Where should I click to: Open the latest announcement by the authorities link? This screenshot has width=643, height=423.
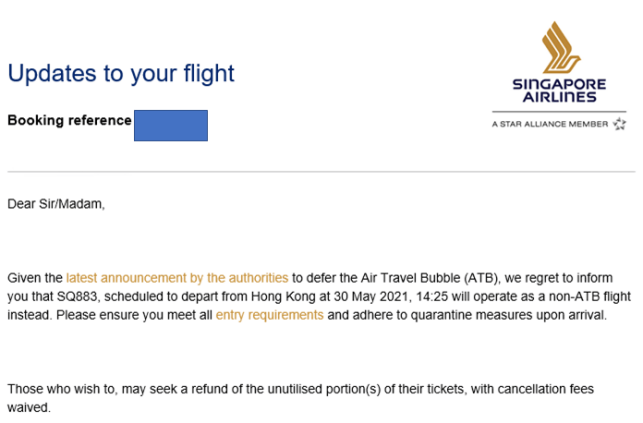177,278
